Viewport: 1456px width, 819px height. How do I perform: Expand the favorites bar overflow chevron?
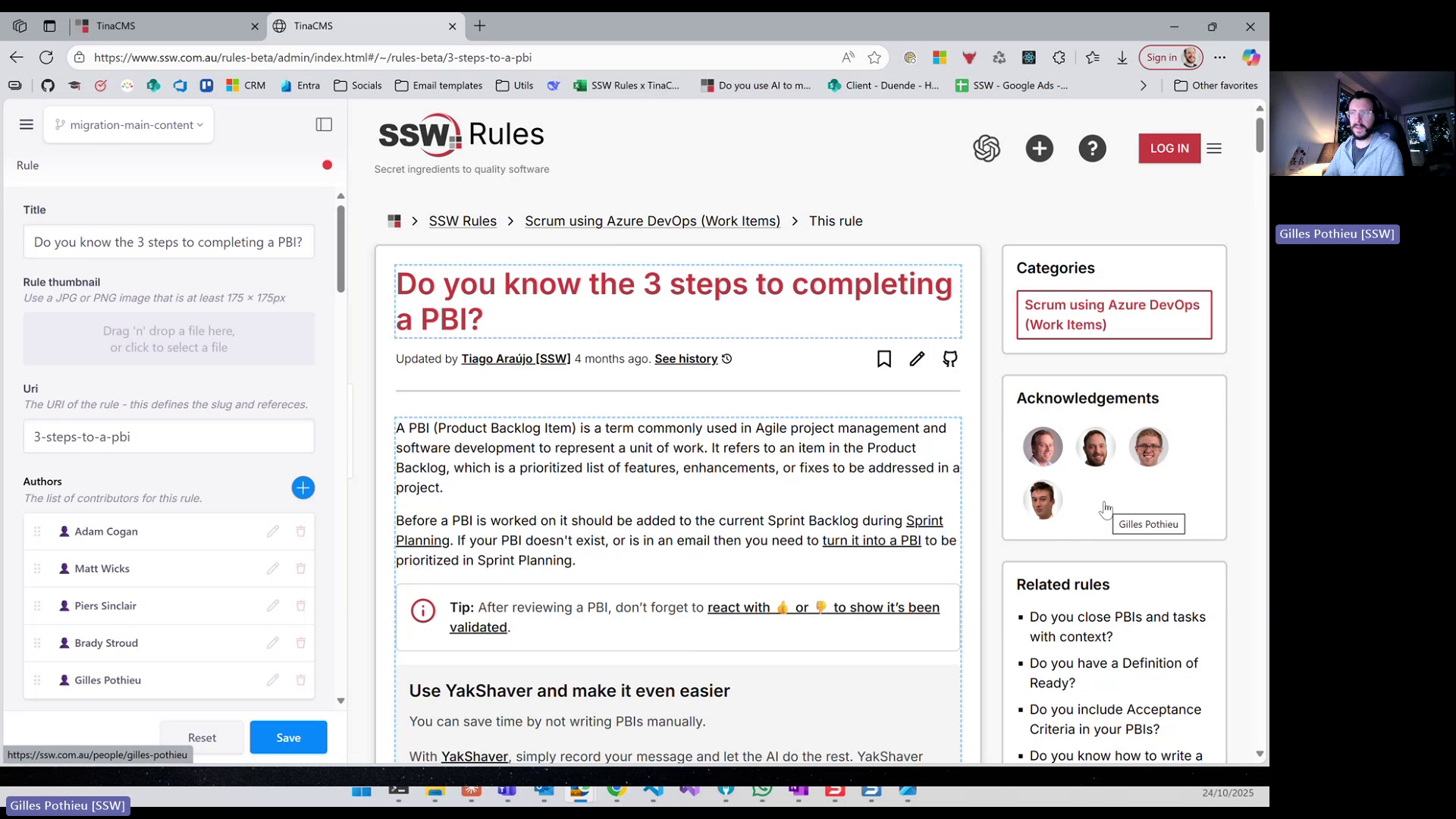[1143, 86]
